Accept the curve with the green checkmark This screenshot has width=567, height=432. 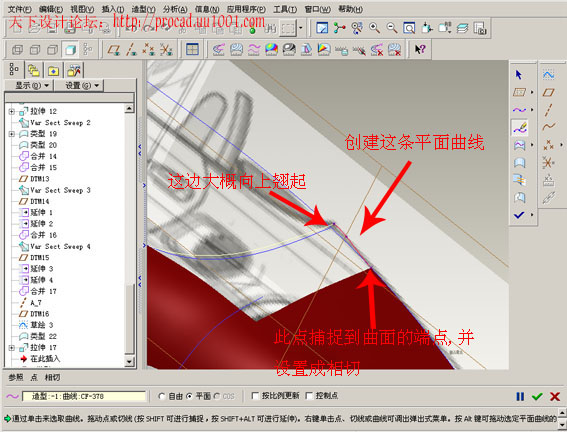[537, 397]
